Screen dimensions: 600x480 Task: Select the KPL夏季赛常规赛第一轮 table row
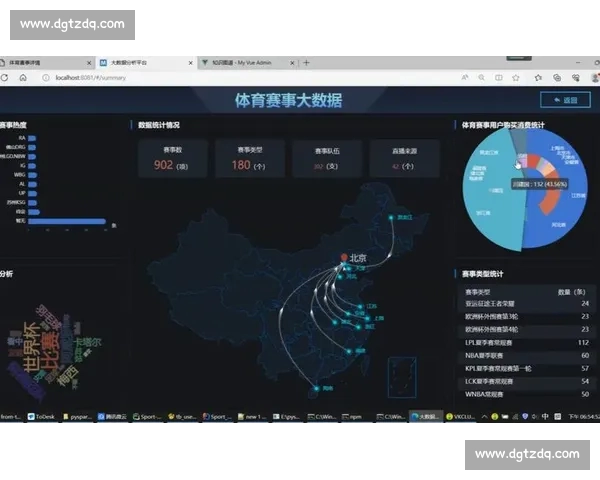click(527, 369)
